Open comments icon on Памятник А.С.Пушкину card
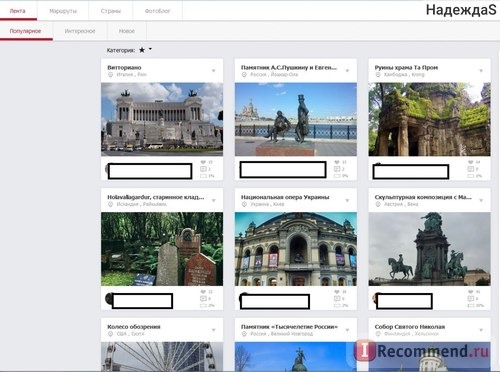 337,169
